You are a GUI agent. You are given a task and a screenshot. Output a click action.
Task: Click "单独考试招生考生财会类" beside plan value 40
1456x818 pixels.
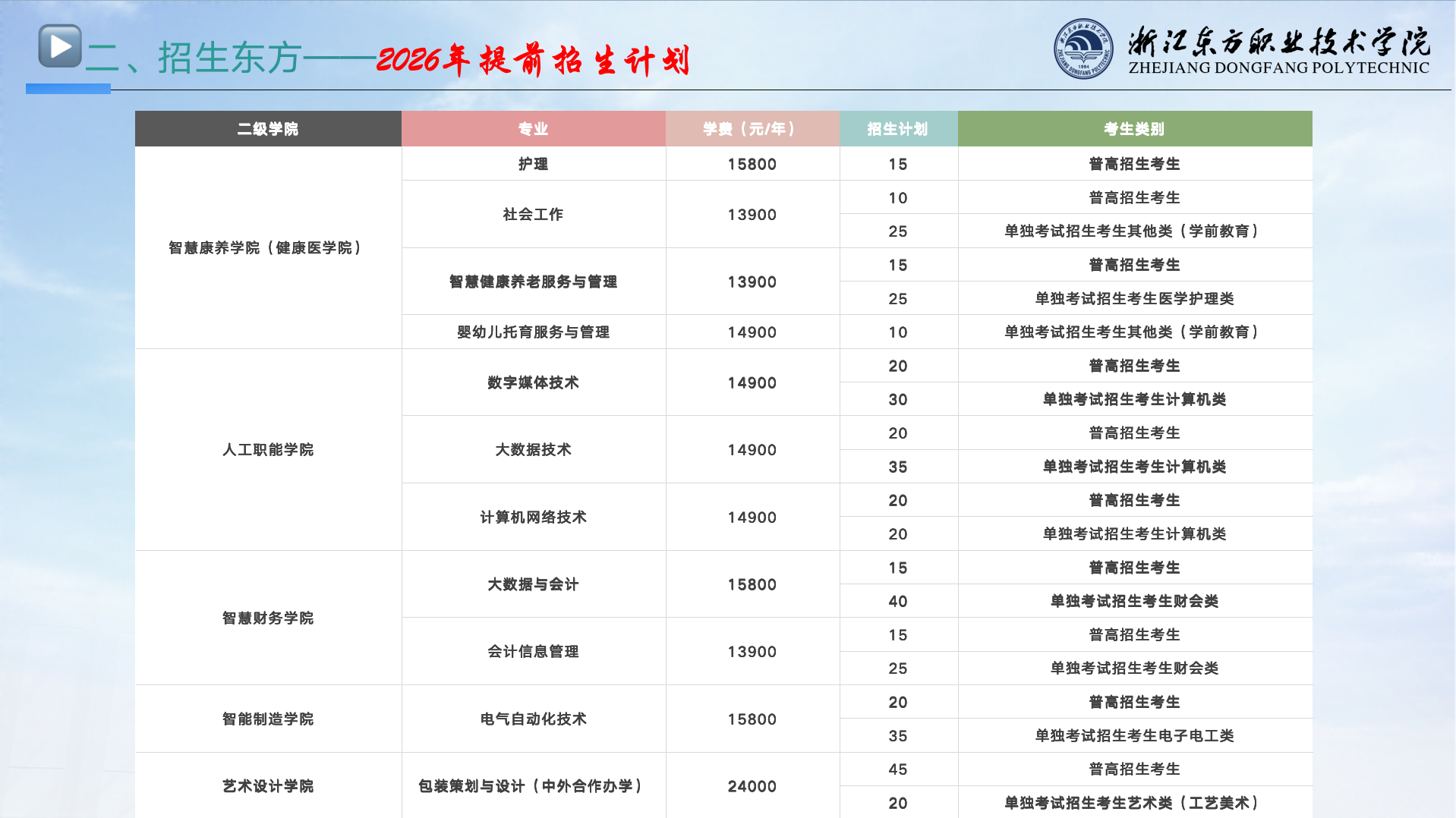pyautogui.click(x=1135, y=601)
